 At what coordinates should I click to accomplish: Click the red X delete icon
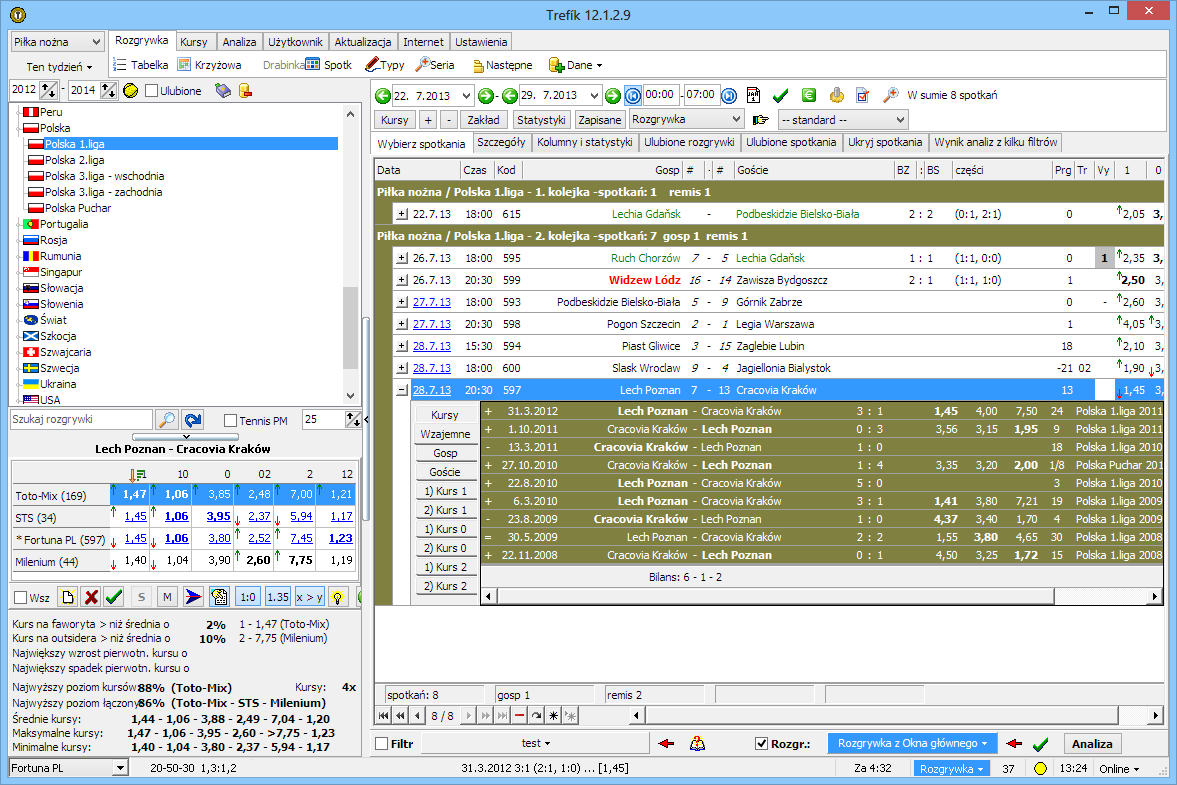pos(90,597)
